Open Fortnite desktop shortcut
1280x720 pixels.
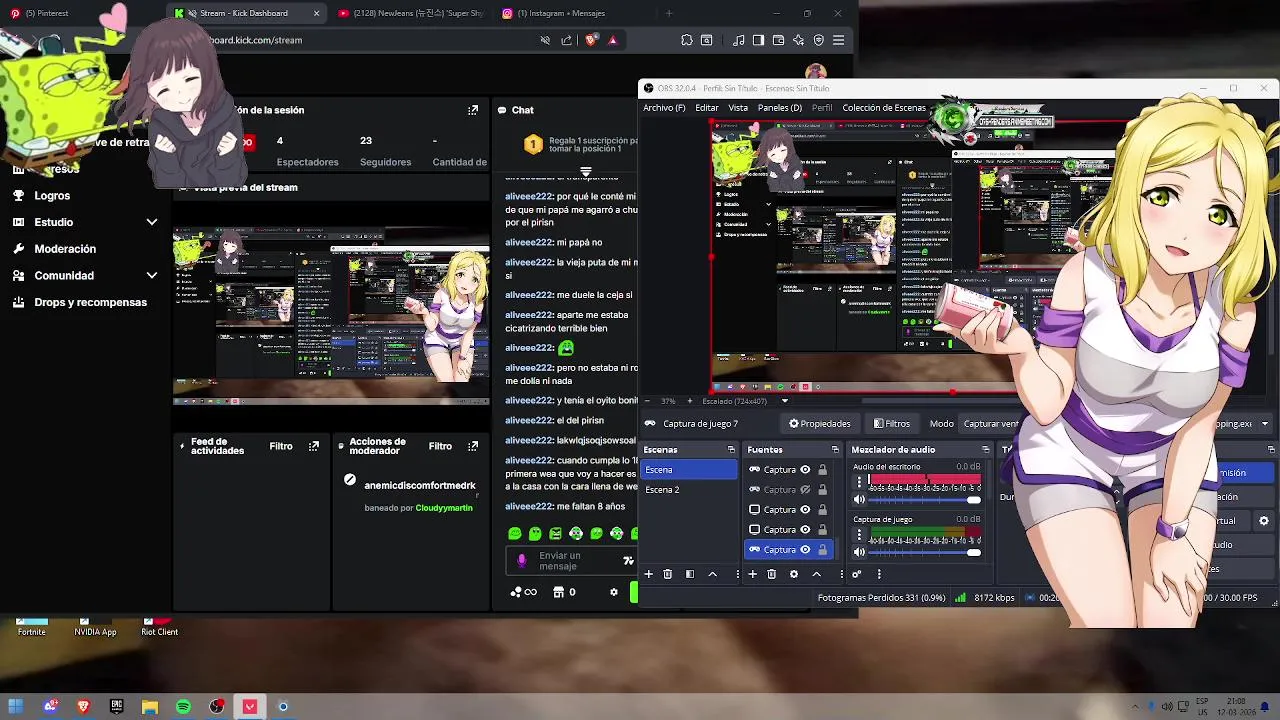click(x=32, y=626)
